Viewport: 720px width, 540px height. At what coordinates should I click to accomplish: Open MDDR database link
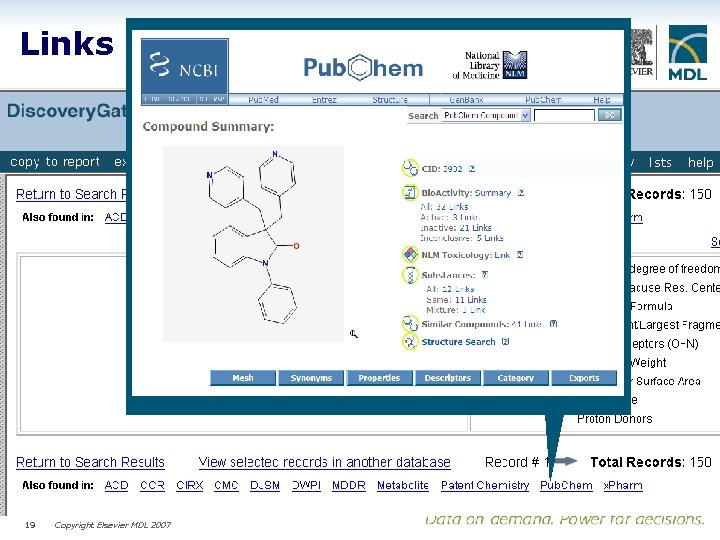pos(349,485)
